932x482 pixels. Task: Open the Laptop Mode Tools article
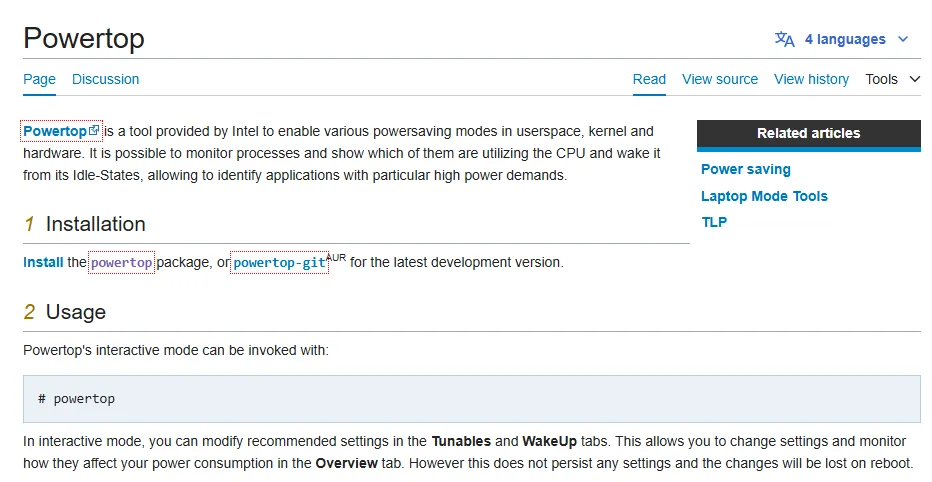764,196
